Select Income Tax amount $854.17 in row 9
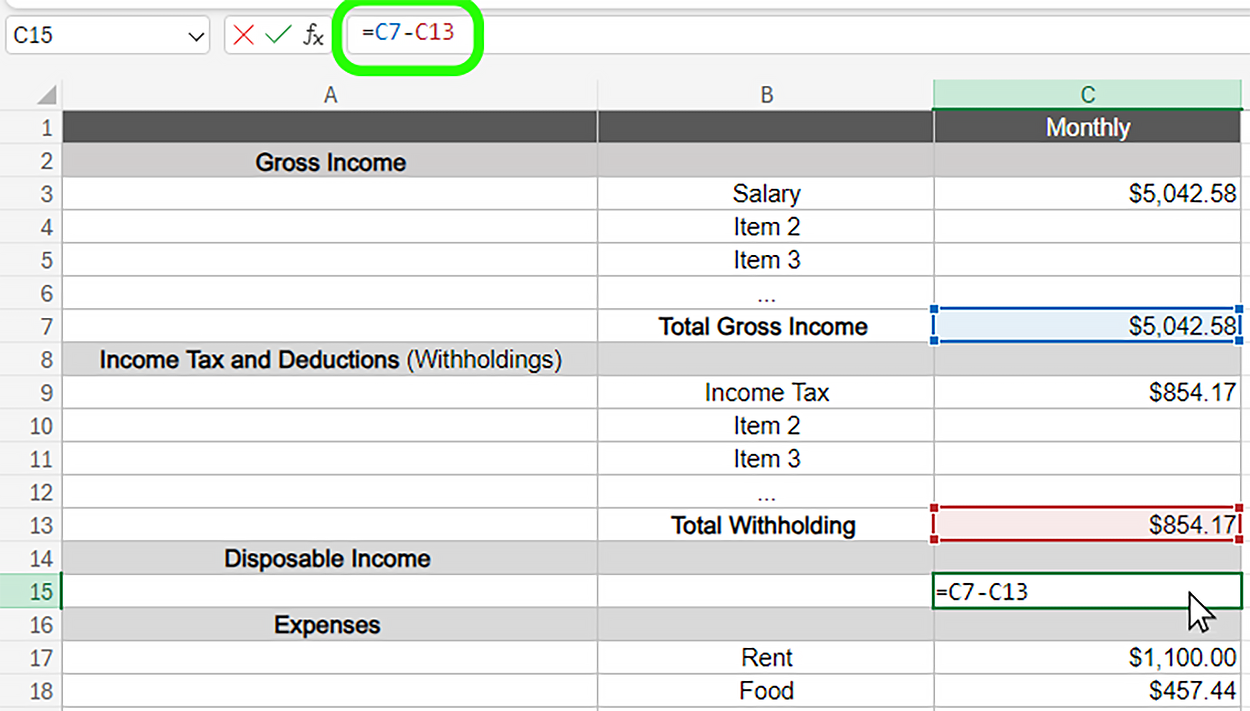The width and height of the screenshot is (1250, 711). point(1088,392)
